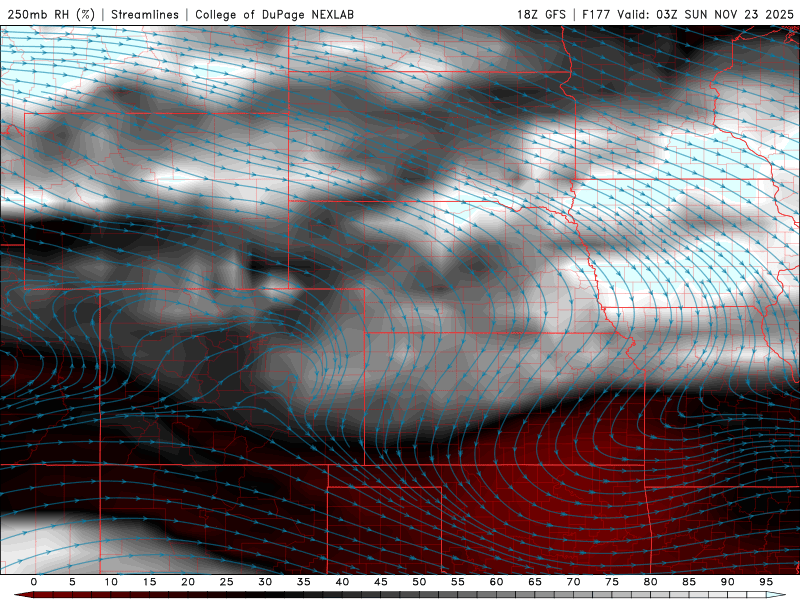Select the "70" humidity scale label

coord(573,582)
